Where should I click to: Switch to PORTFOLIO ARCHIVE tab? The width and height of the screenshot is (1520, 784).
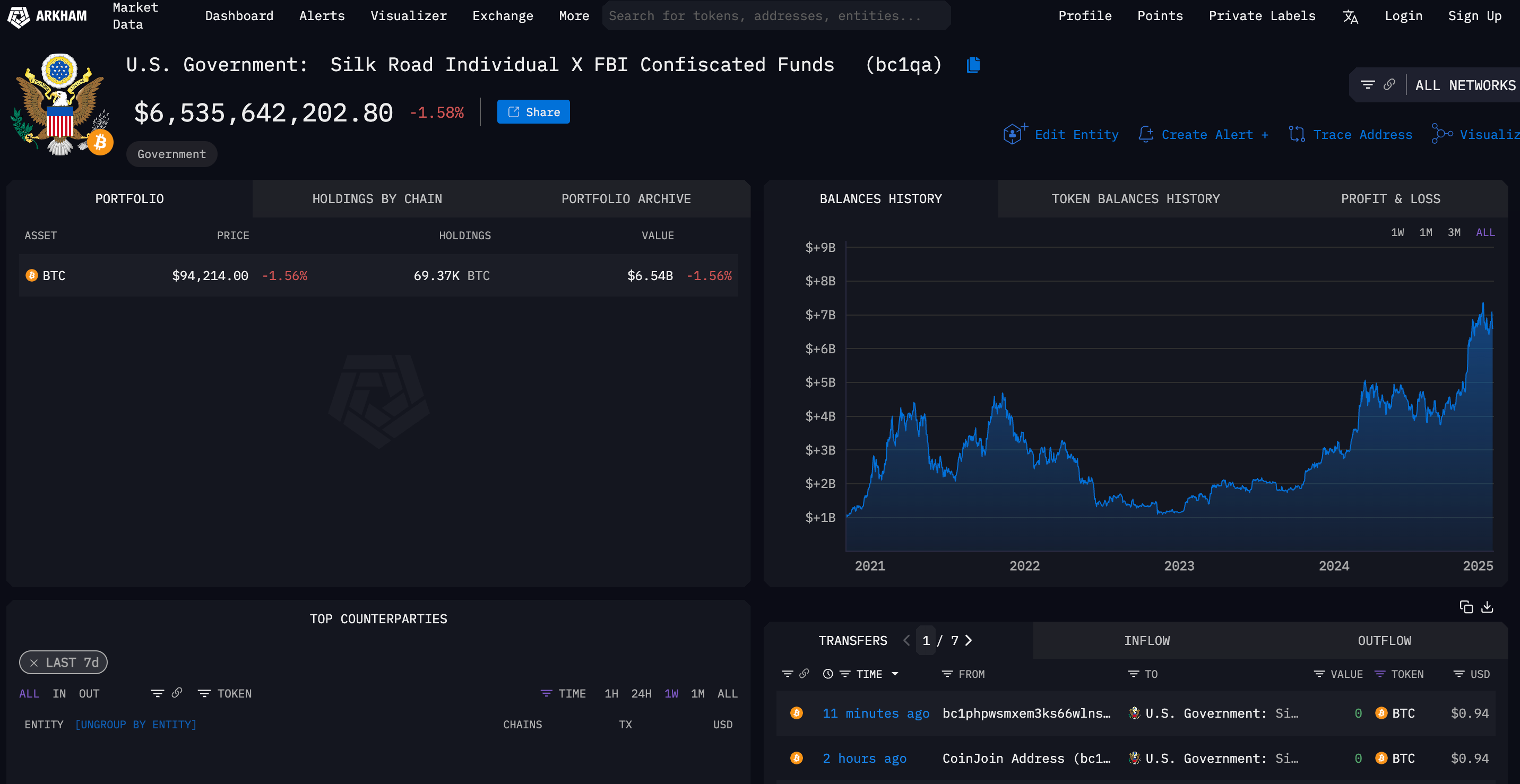click(x=626, y=199)
